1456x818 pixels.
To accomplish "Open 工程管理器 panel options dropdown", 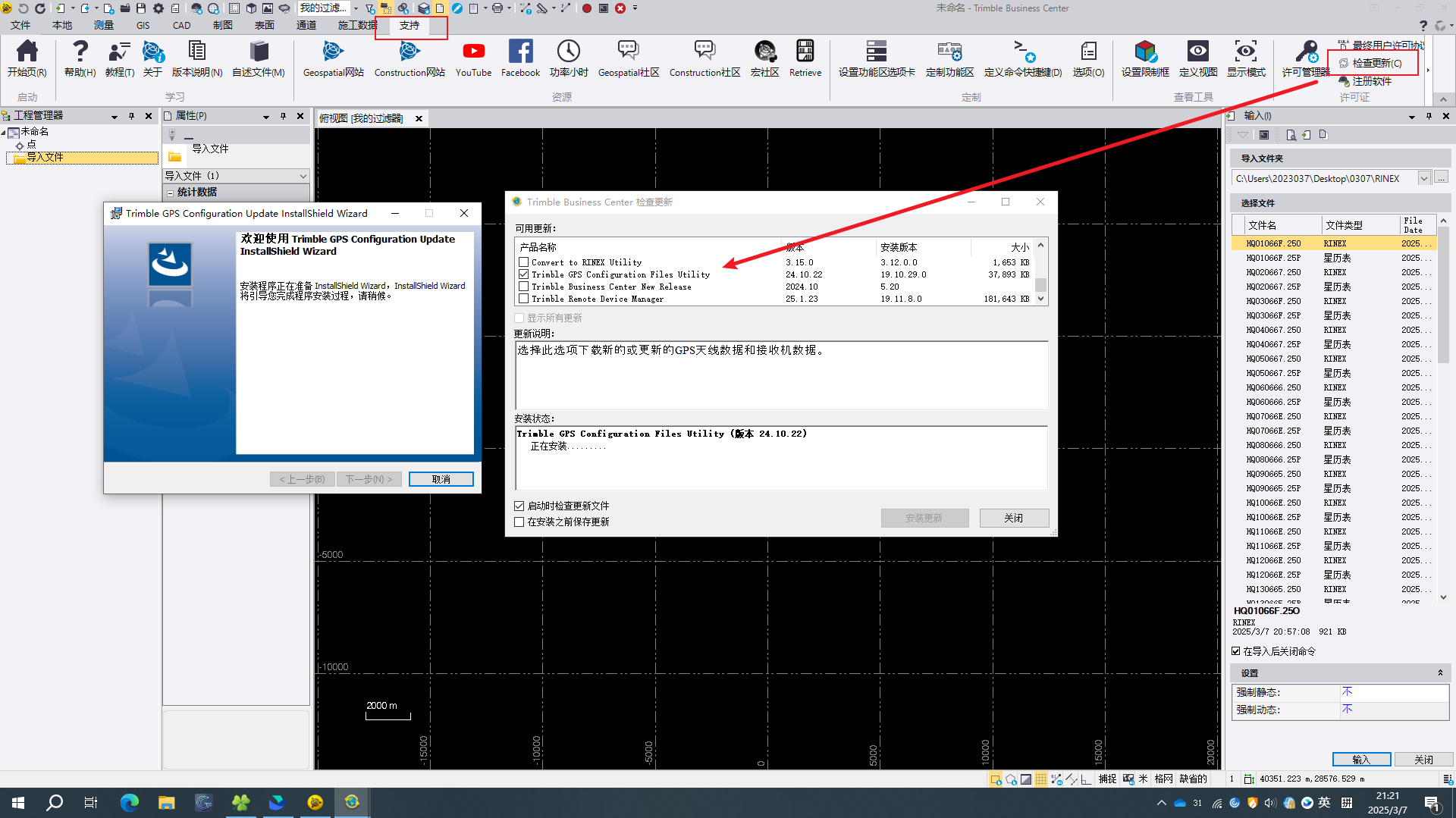I will coord(115,117).
